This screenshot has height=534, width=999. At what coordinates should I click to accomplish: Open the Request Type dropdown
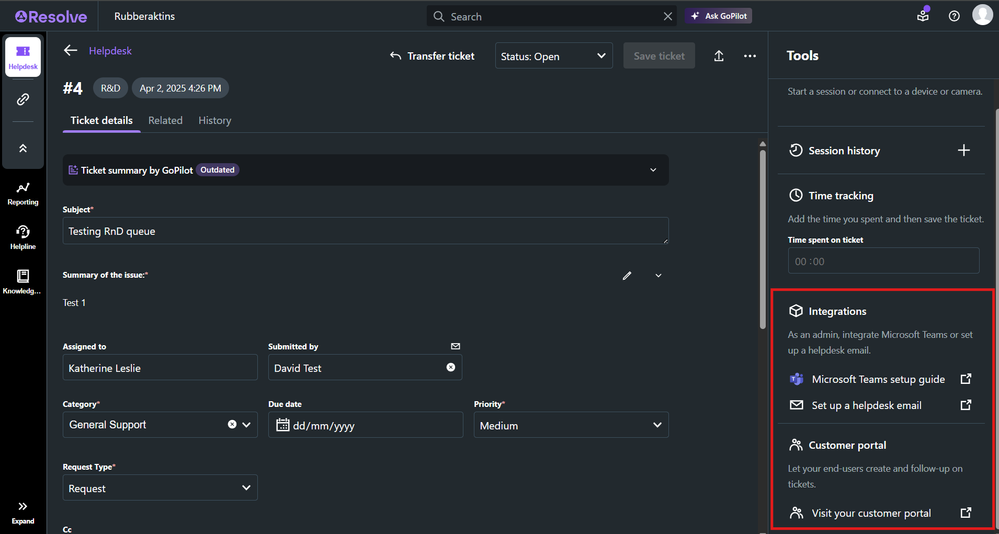[x=160, y=488]
